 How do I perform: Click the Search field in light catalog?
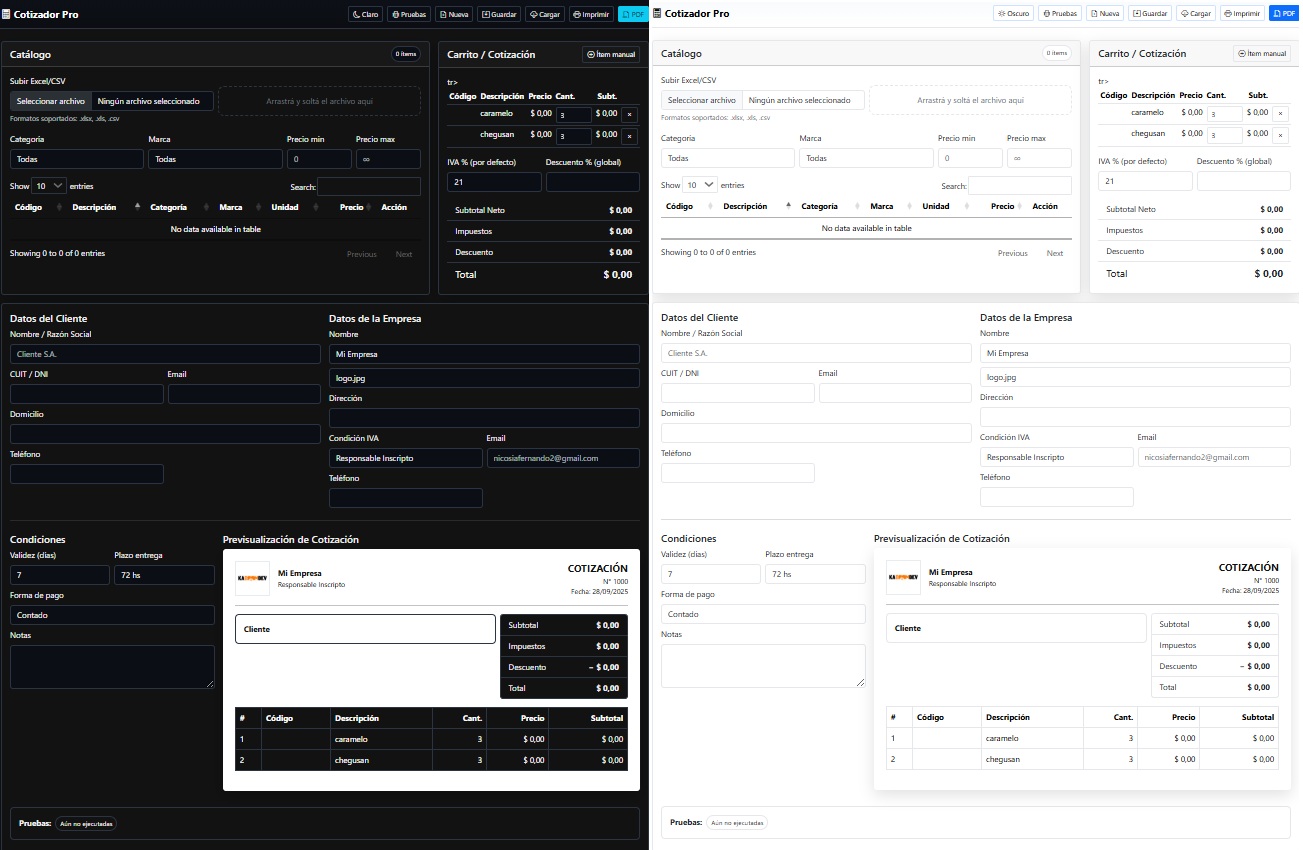tap(1019, 186)
